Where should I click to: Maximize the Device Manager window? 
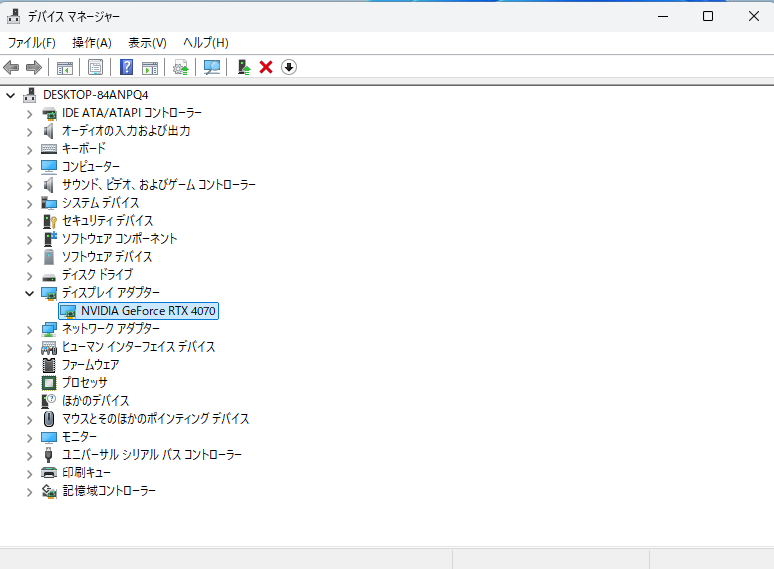pos(708,16)
